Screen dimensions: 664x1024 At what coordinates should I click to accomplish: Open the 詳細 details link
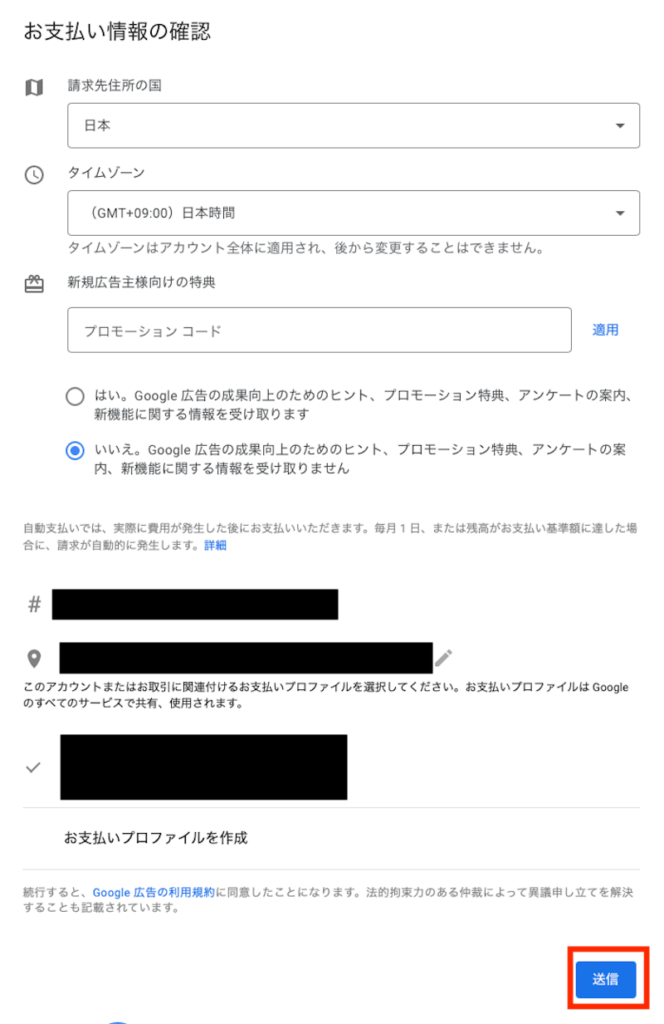point(215,545)
